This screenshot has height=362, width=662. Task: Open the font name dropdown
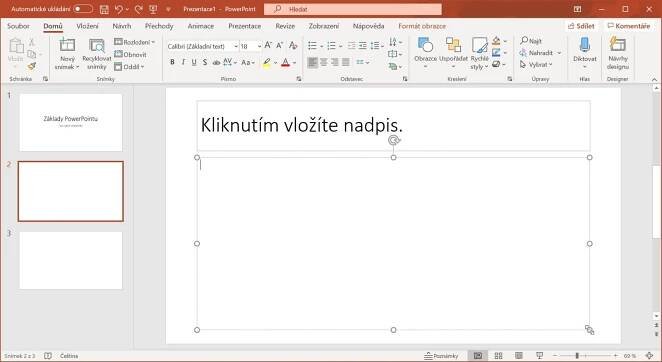pyautogui.click(x=236, y=46)
